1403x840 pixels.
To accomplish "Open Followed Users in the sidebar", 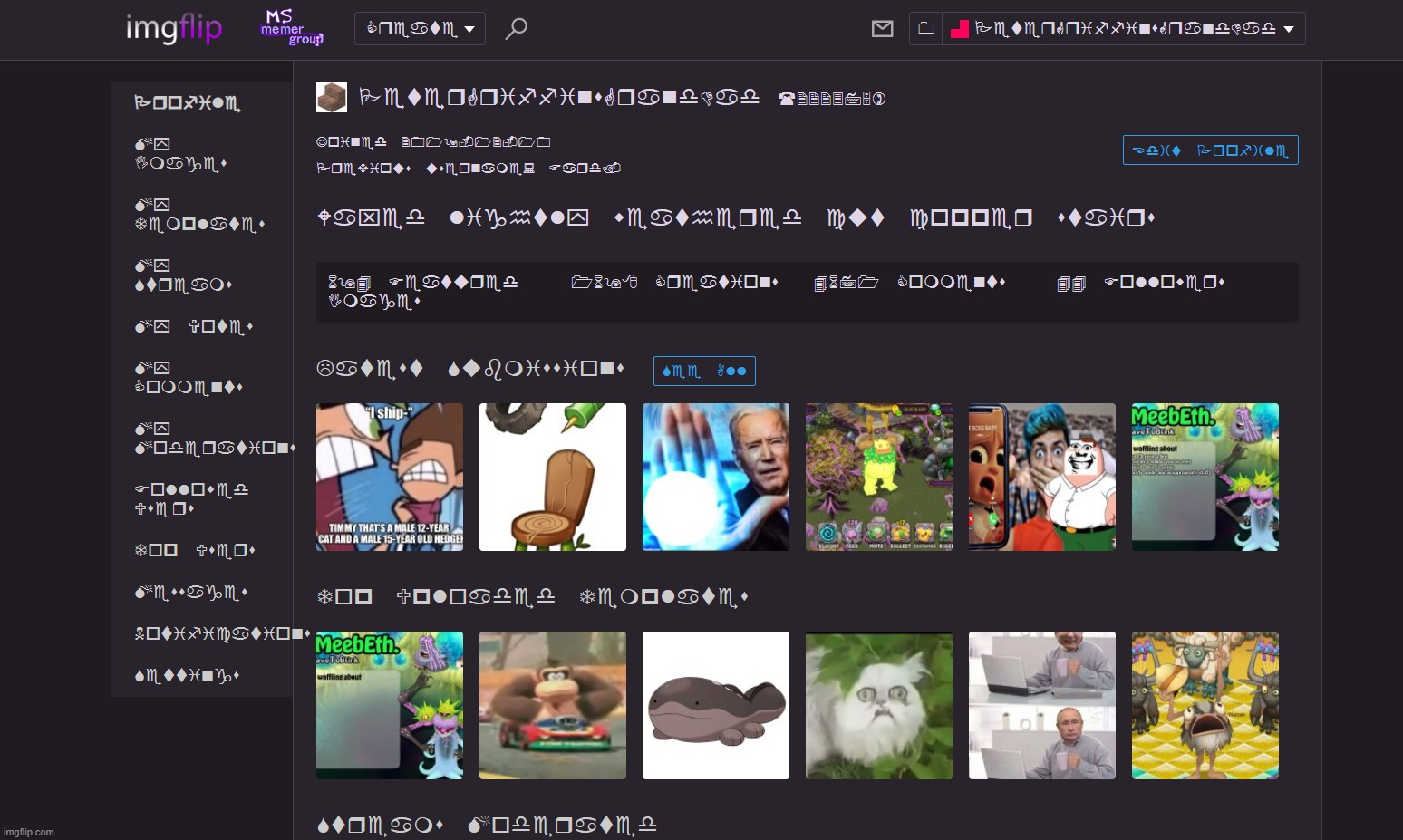I will [x=191, y=499].
